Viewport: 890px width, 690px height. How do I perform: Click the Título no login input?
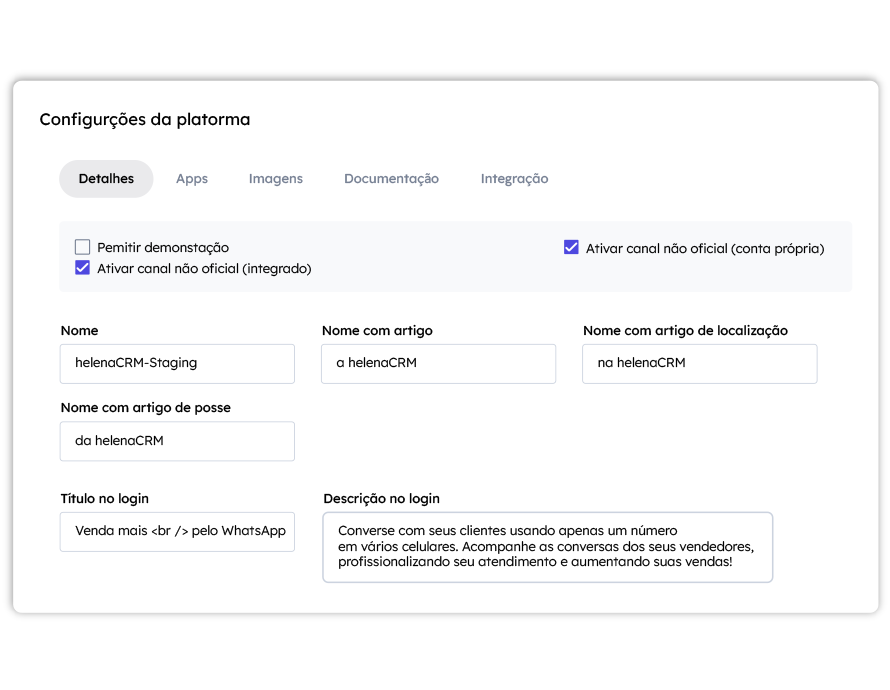pyautogui.click(x=177, y=531)
